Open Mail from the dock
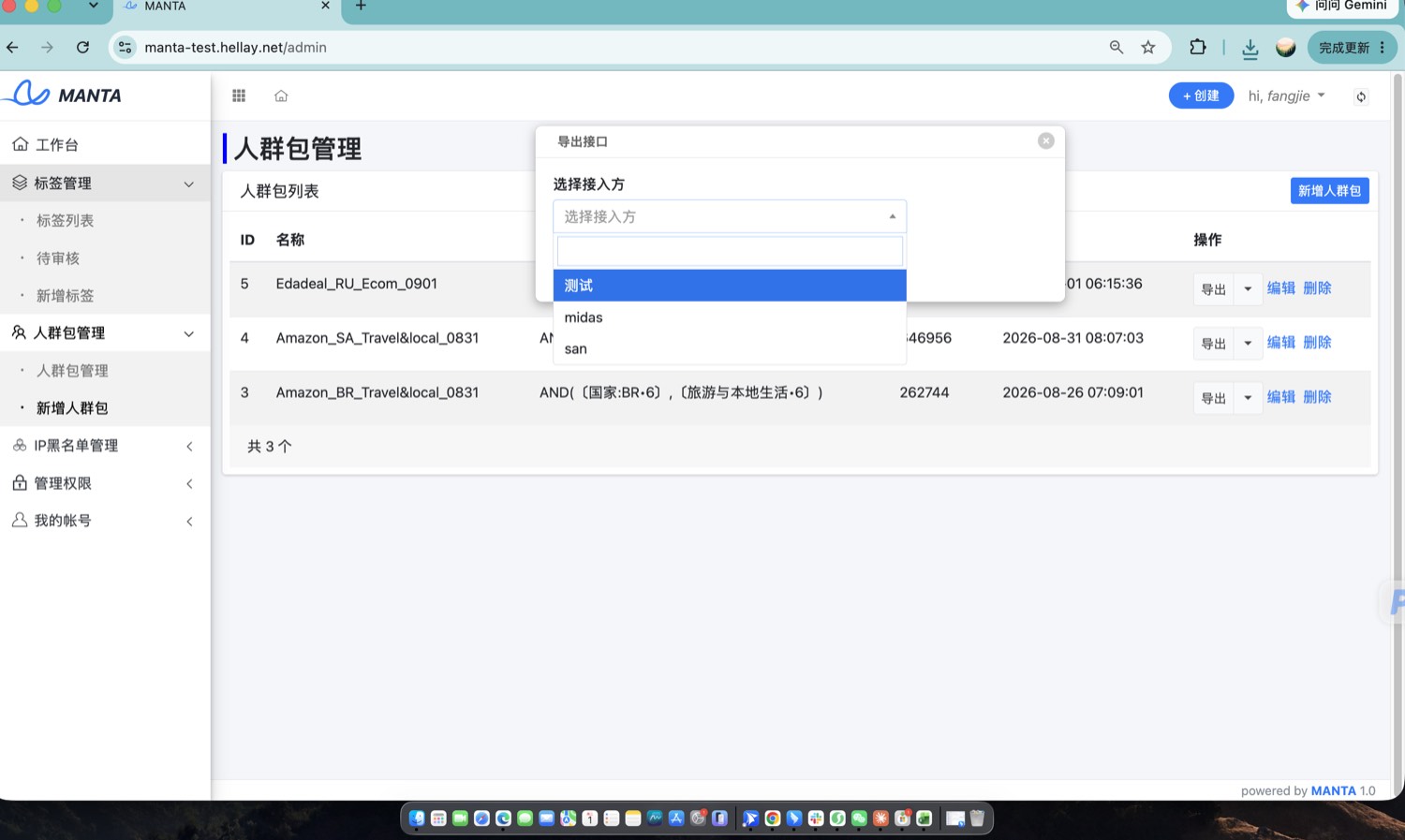 546,818
